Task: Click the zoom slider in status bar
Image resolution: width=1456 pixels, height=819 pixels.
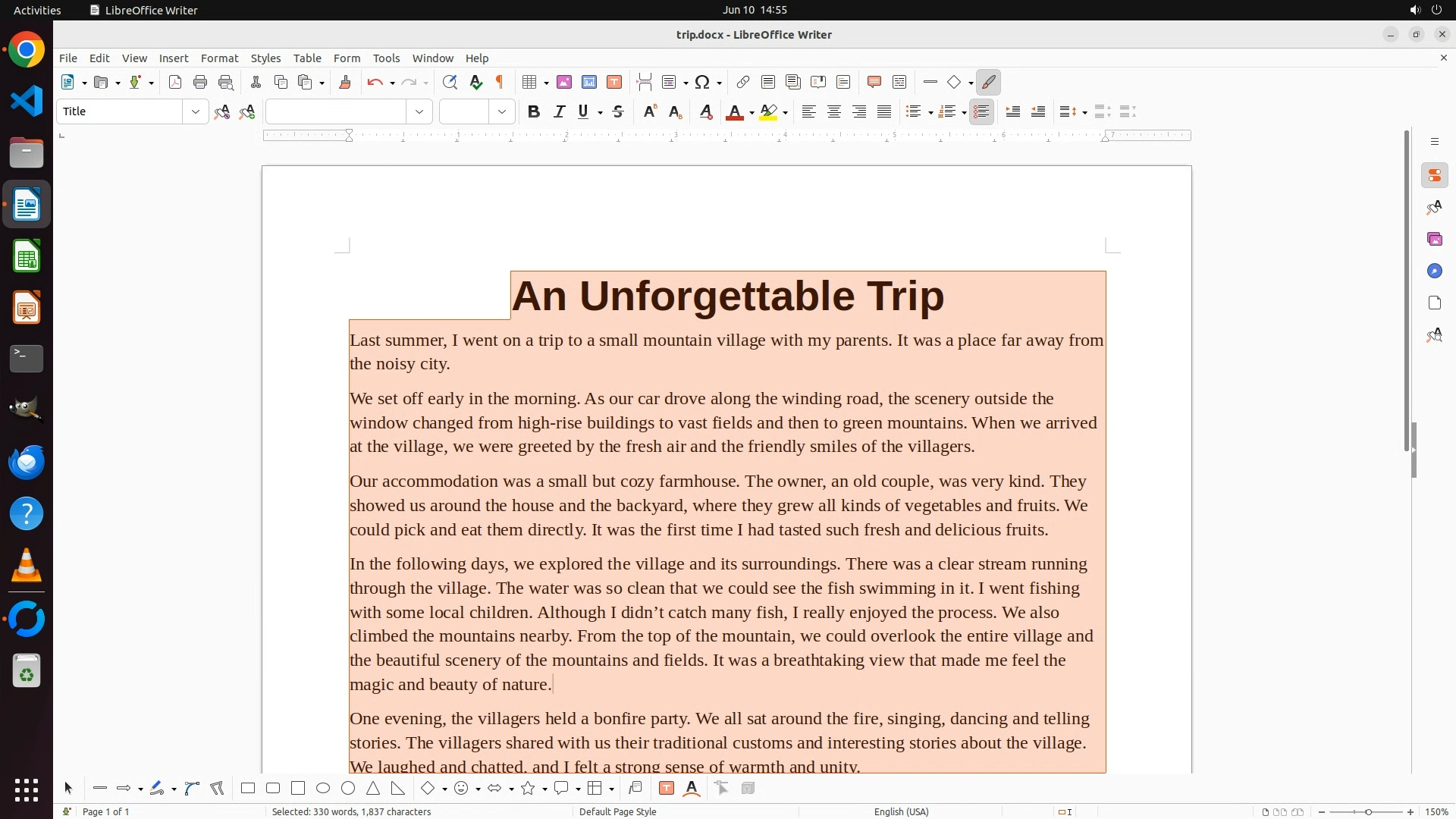Action: (1367, 812)
